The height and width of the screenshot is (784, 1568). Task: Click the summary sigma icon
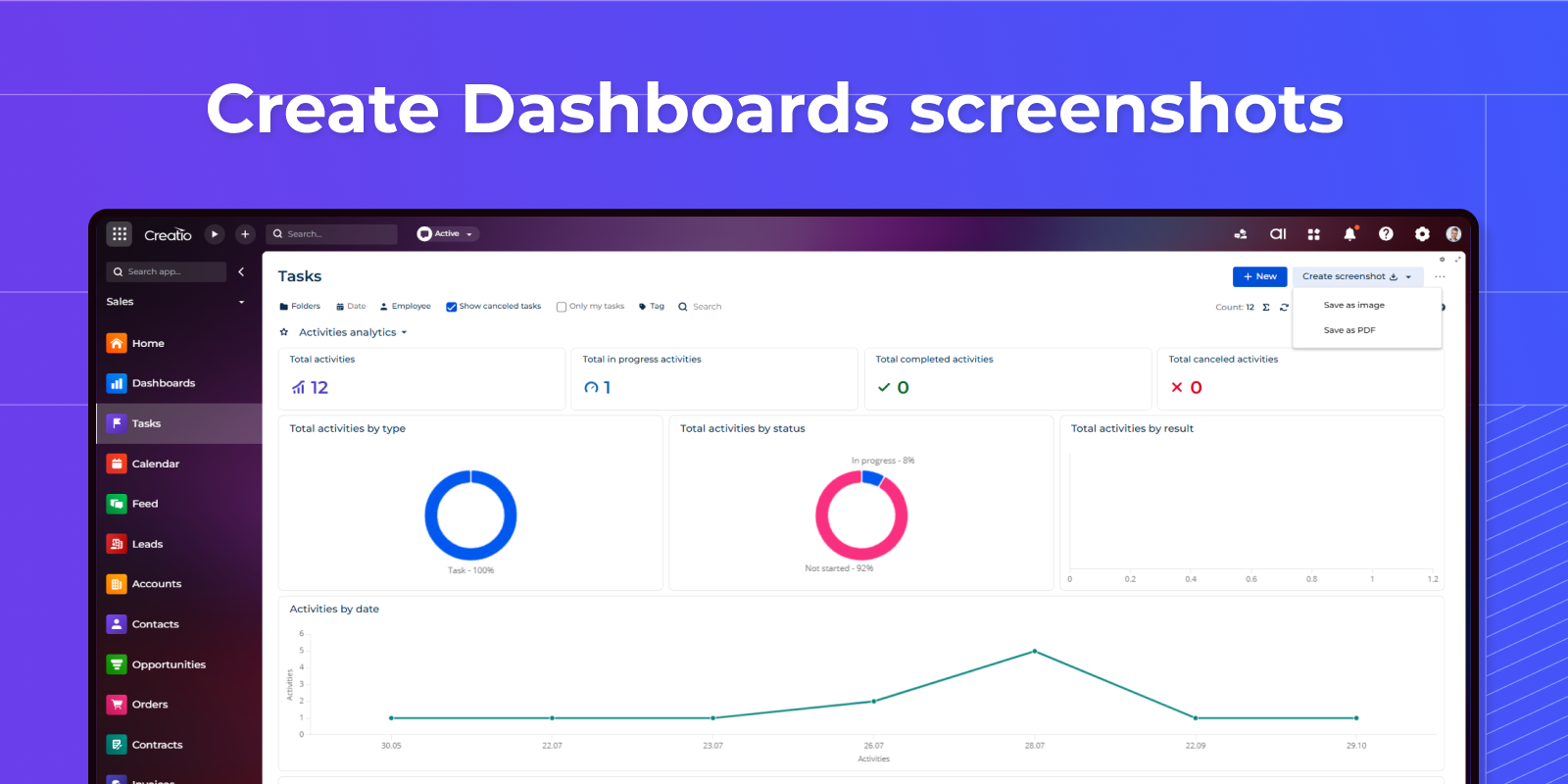pos(1266,307)
